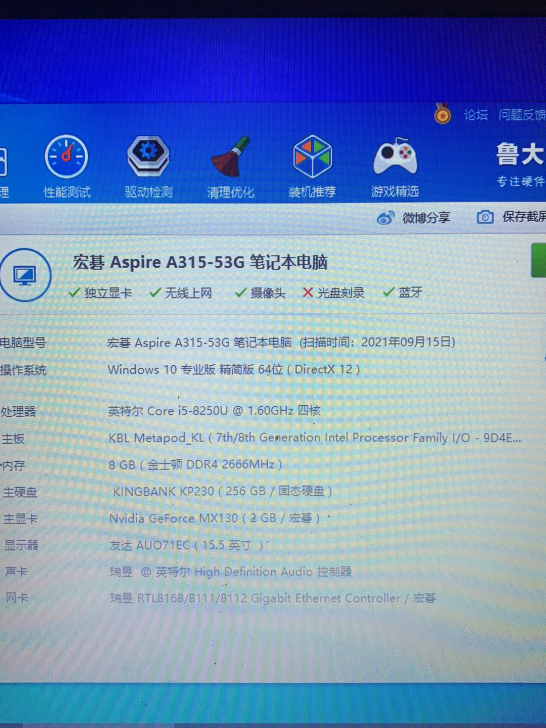Click the Windows 10 专业版 value
This screenshot has height=728, width=546.
coord(234,370)
